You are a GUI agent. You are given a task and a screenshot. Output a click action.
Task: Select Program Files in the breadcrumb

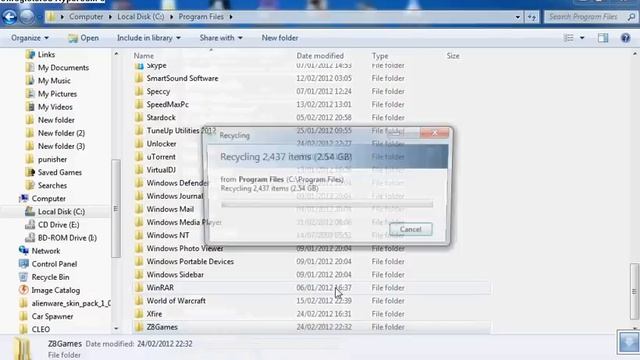click(x=201, y=17)
